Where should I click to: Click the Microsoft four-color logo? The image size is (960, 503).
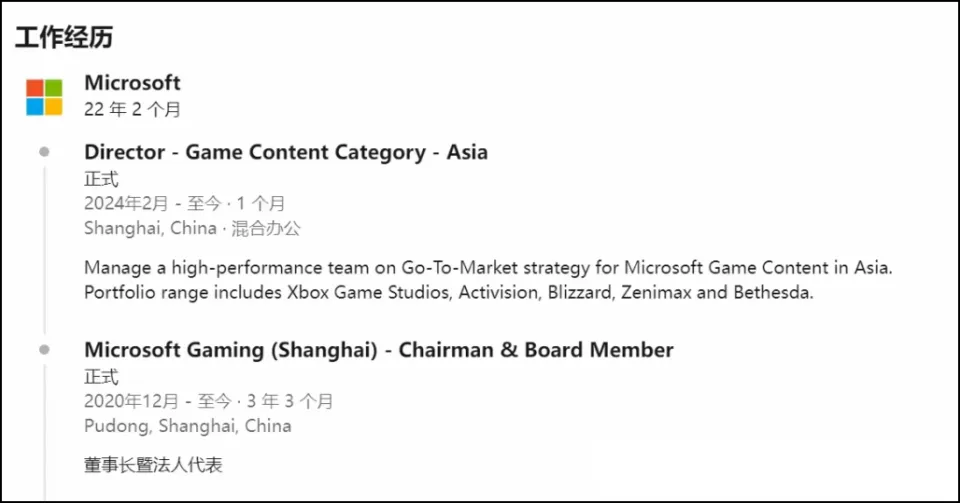(44, 97)
